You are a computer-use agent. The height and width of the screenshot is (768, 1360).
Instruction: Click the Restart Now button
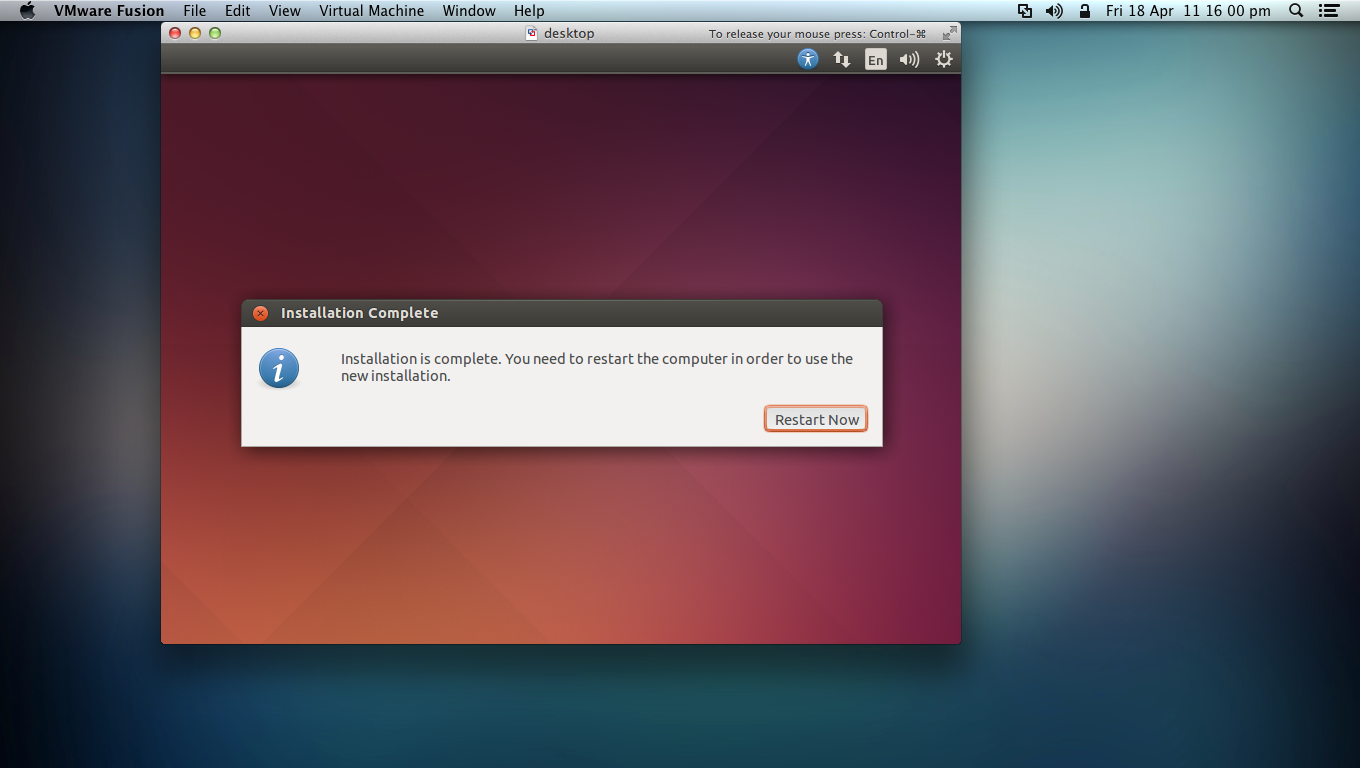[x=816, y=419]
